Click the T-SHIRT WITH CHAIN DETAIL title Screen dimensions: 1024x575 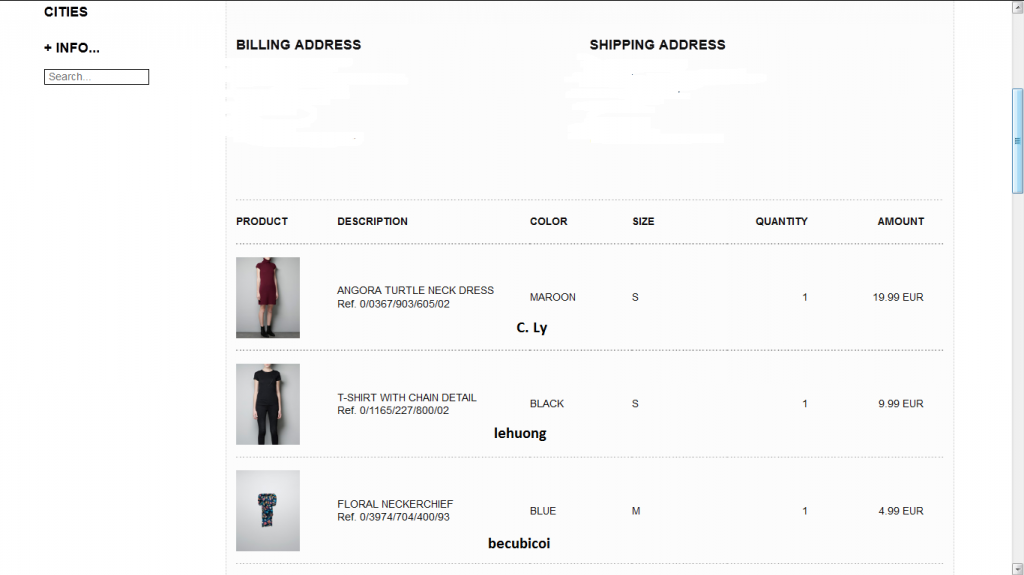(x=406, y=397)
